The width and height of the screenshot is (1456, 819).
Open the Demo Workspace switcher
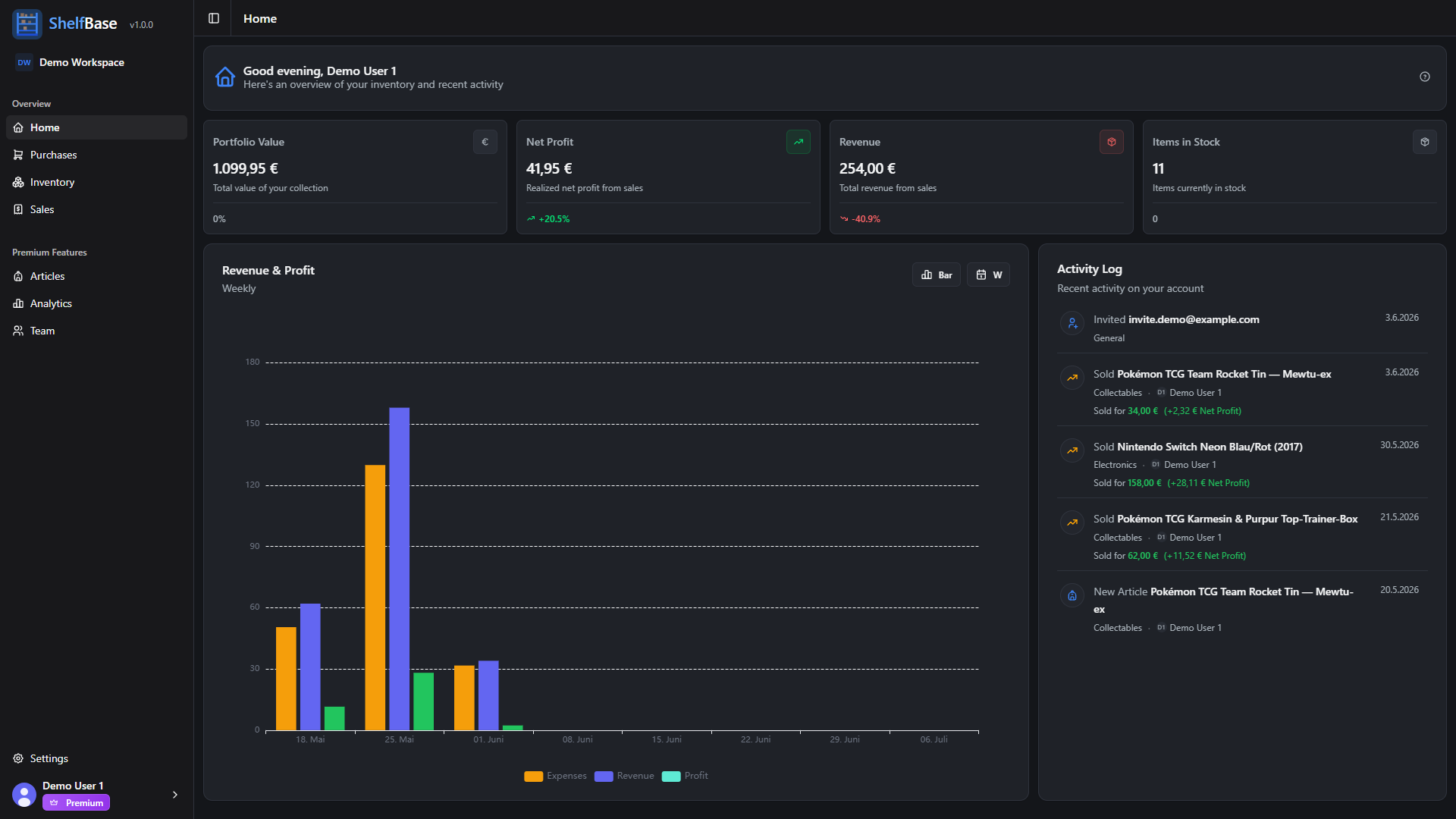coord(96,62)
